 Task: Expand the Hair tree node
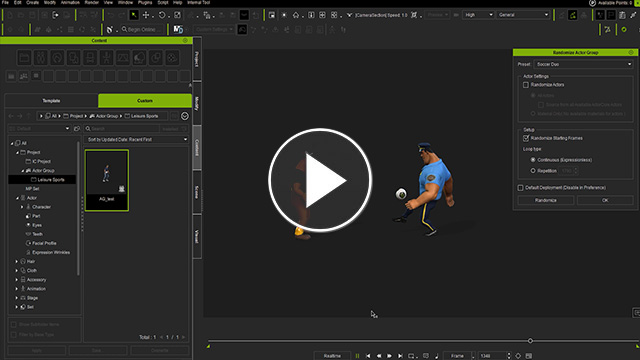pyautogui.click(x=17, y=261)
